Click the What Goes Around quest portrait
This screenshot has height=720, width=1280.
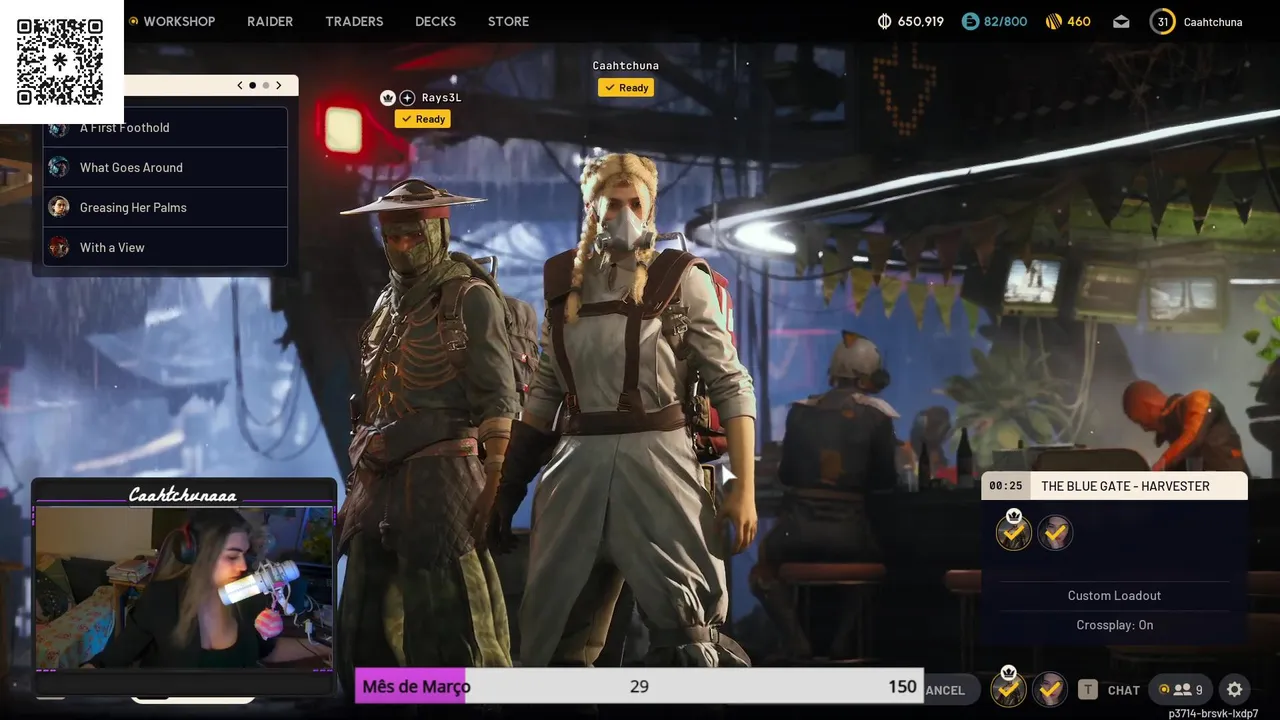coord(59,167)
